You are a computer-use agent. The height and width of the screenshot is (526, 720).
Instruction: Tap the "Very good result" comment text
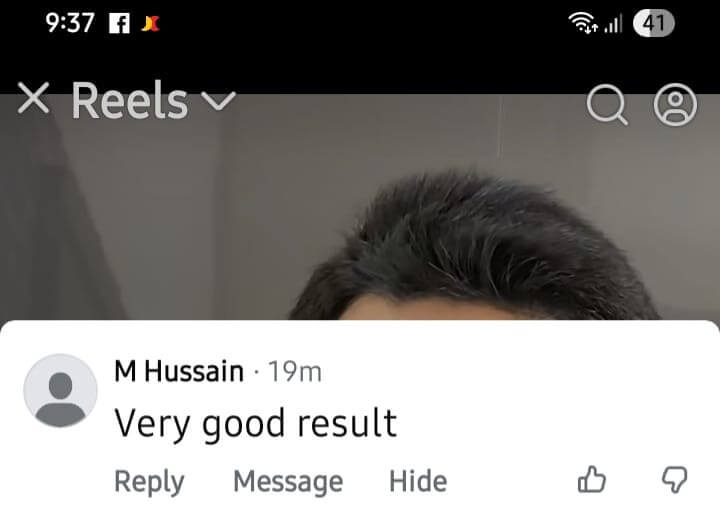coord(255,424)
